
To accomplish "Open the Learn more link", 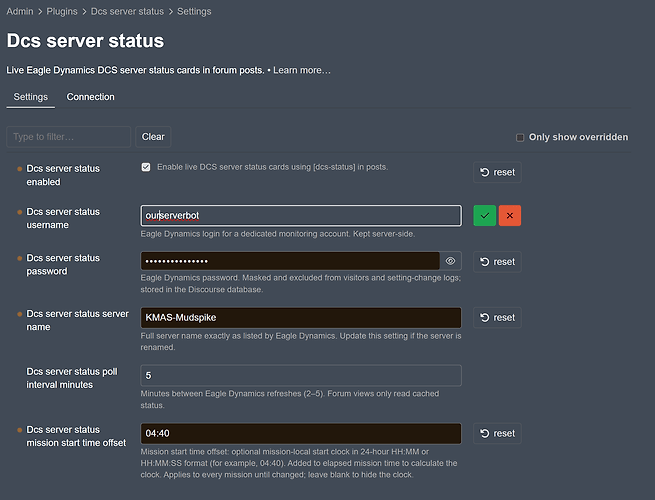I will 302,70.
